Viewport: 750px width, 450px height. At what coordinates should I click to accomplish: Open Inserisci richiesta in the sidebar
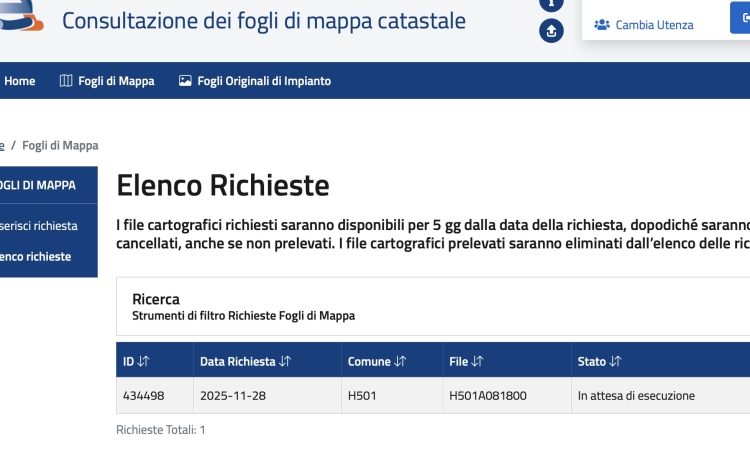pos(40,226)
